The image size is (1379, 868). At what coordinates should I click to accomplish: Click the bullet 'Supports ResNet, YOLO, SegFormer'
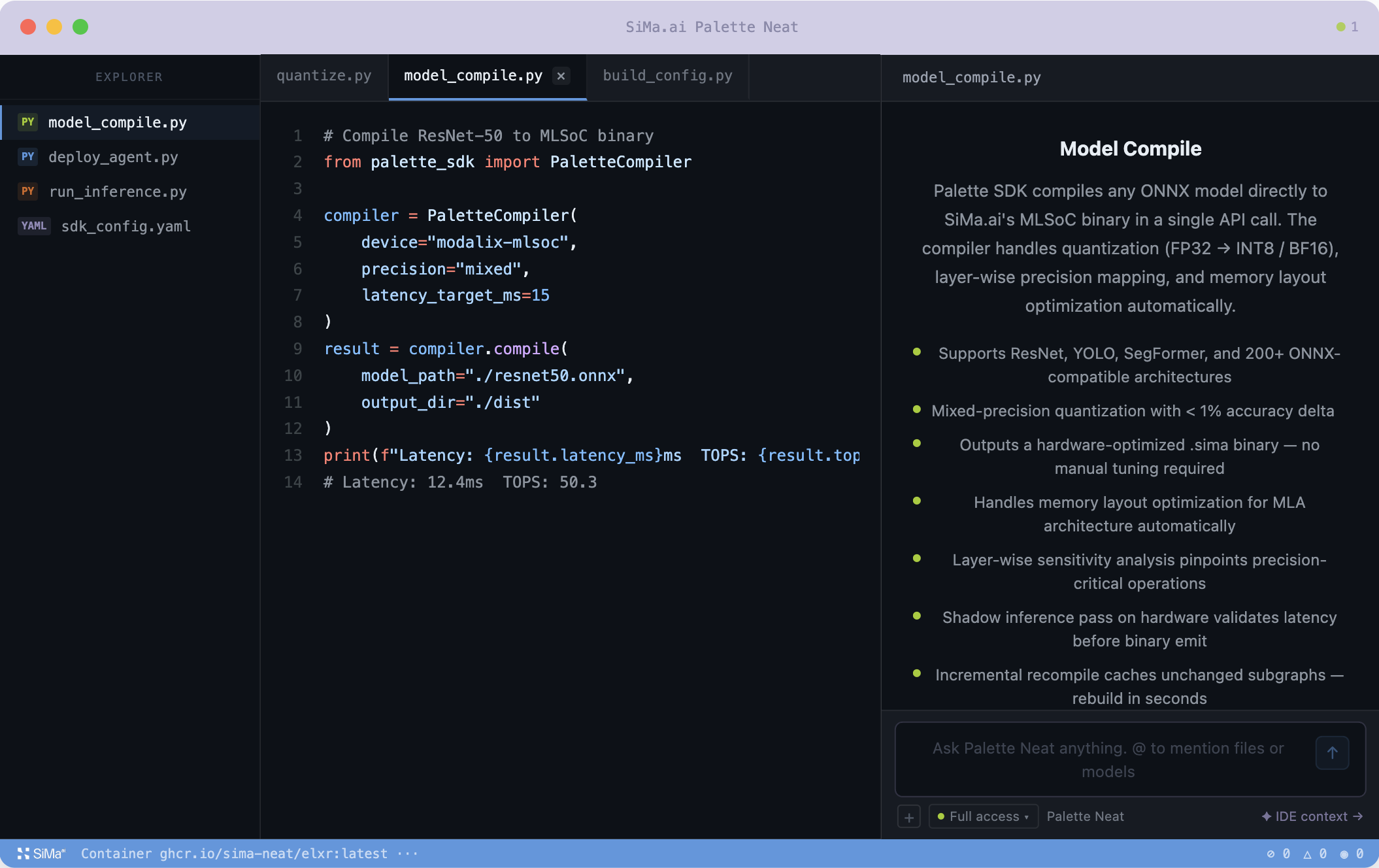point(1139,365)
